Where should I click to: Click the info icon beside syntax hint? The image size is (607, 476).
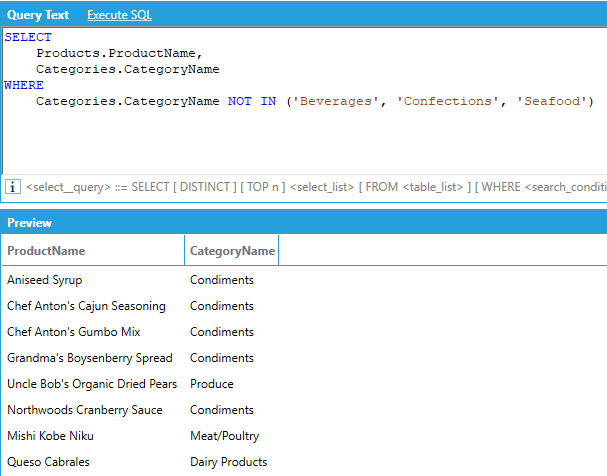[13, 187]
